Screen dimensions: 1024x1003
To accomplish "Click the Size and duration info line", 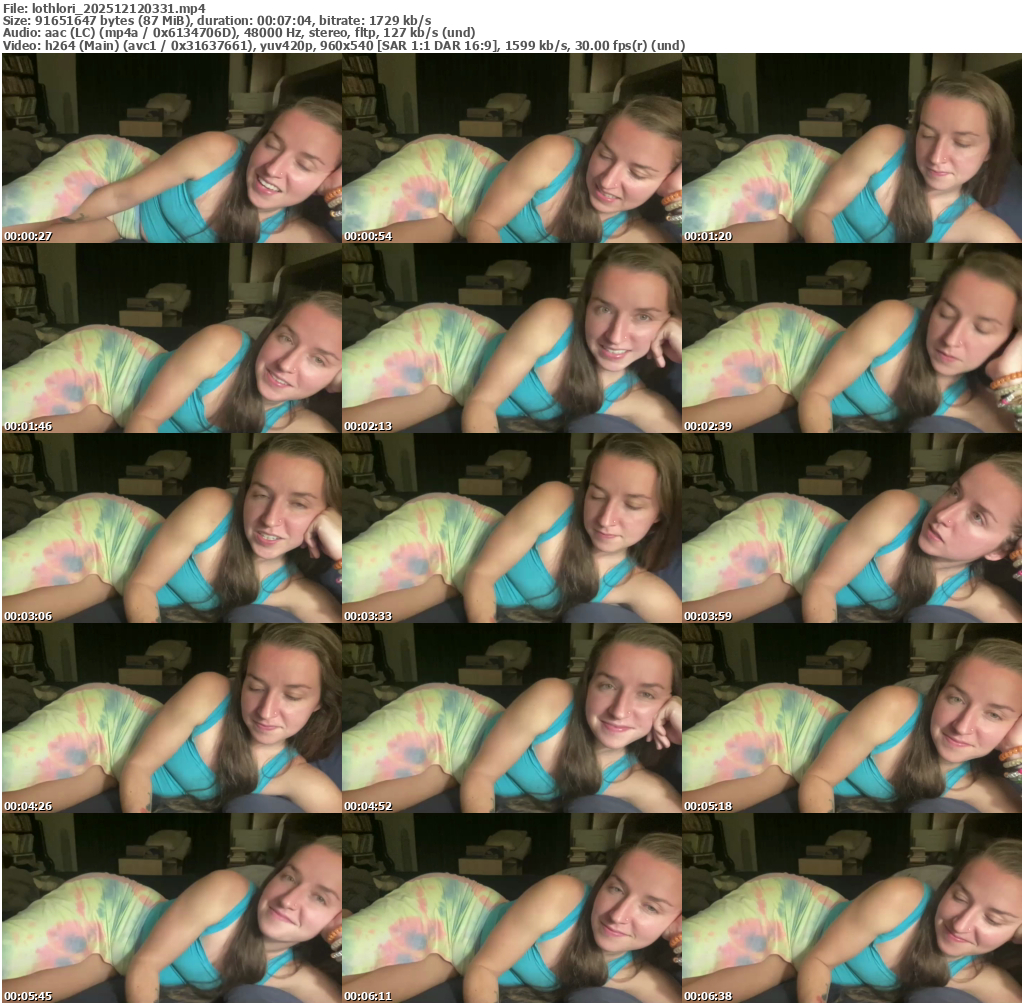I will coord(217,21).
